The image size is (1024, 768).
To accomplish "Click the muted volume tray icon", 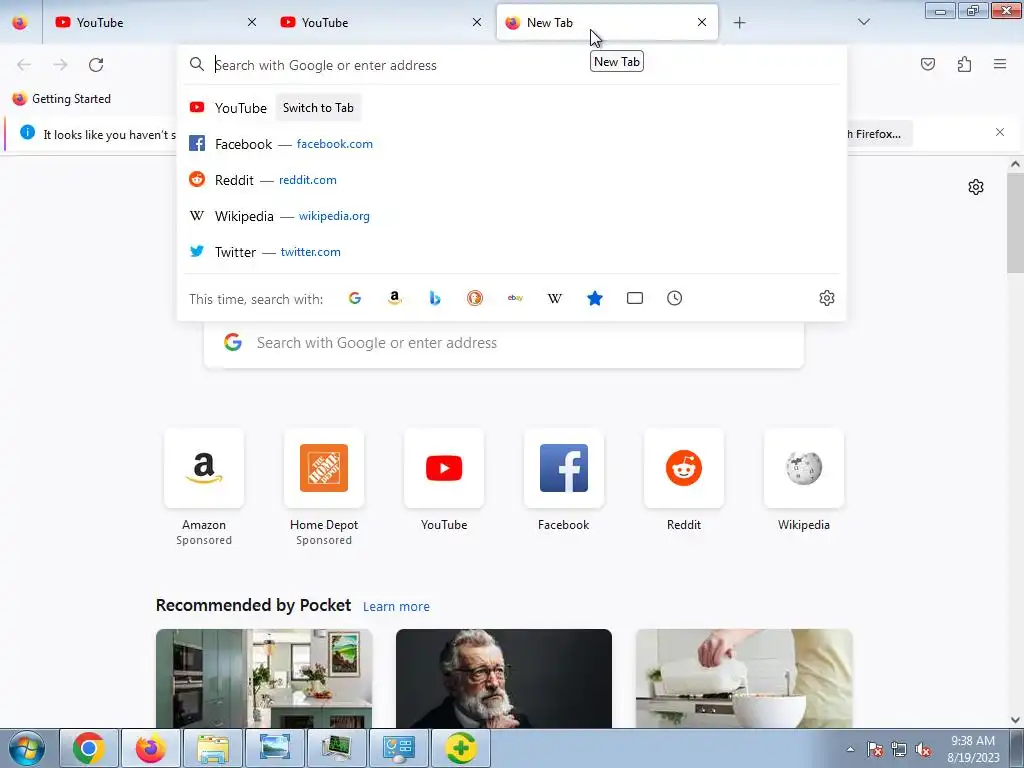I will 923,749.
